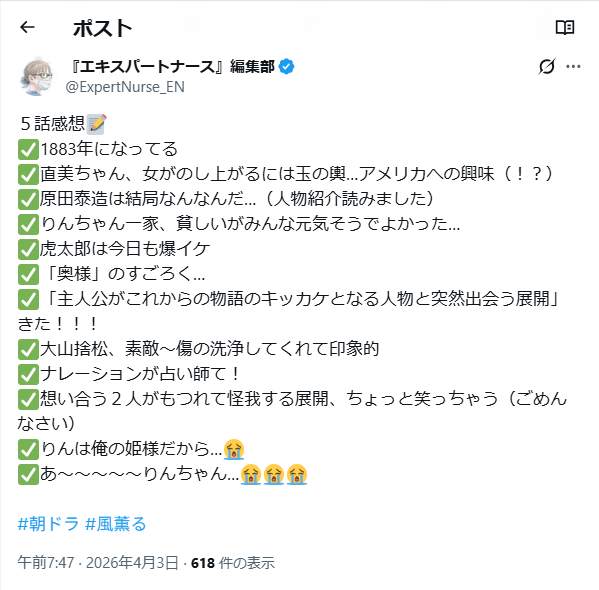Click the memo pencil emoji

[97, 124]
